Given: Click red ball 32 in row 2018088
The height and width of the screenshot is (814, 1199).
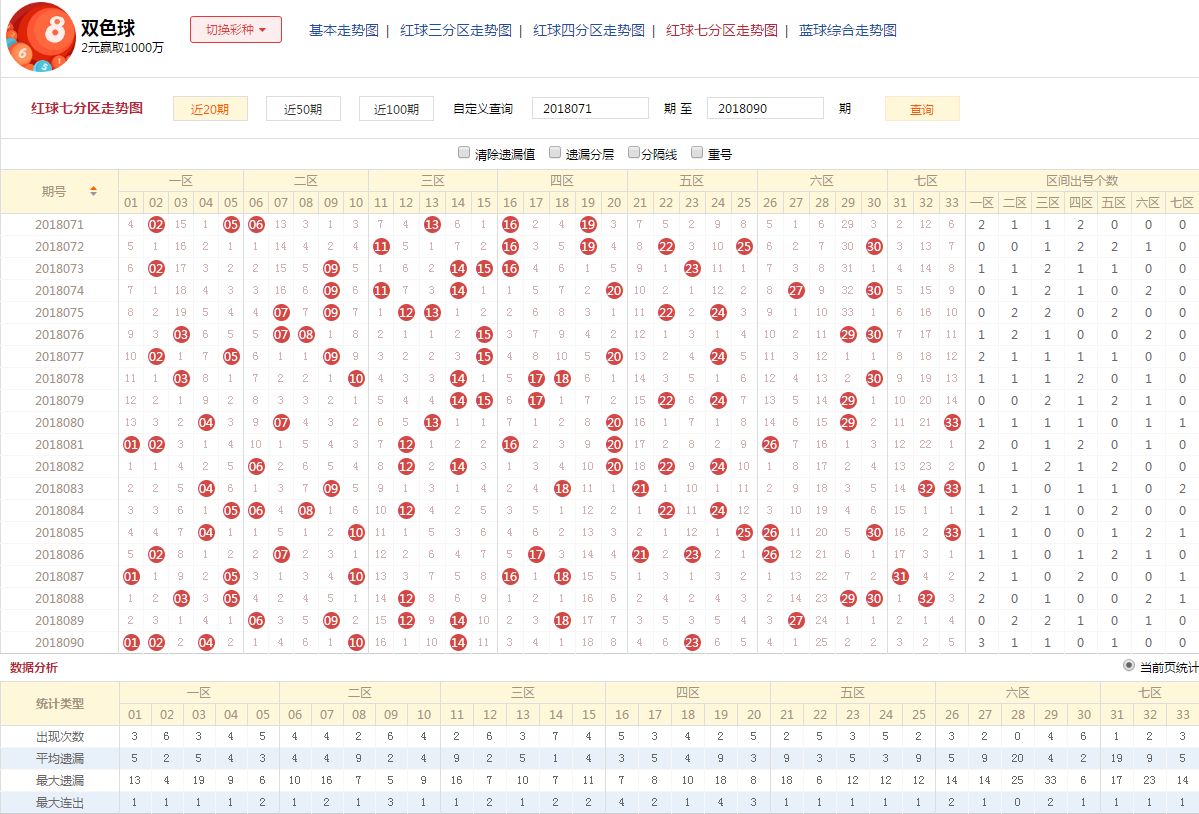Looking at the screenshot, I should pyautogui.click(x=926, y=598).
